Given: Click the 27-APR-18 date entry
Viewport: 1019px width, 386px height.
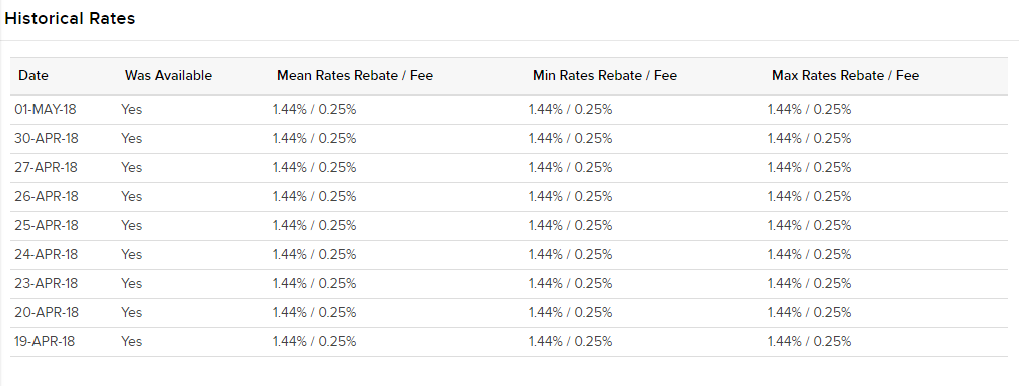Looking at the screenshot, I should click(x=45, y=168).
